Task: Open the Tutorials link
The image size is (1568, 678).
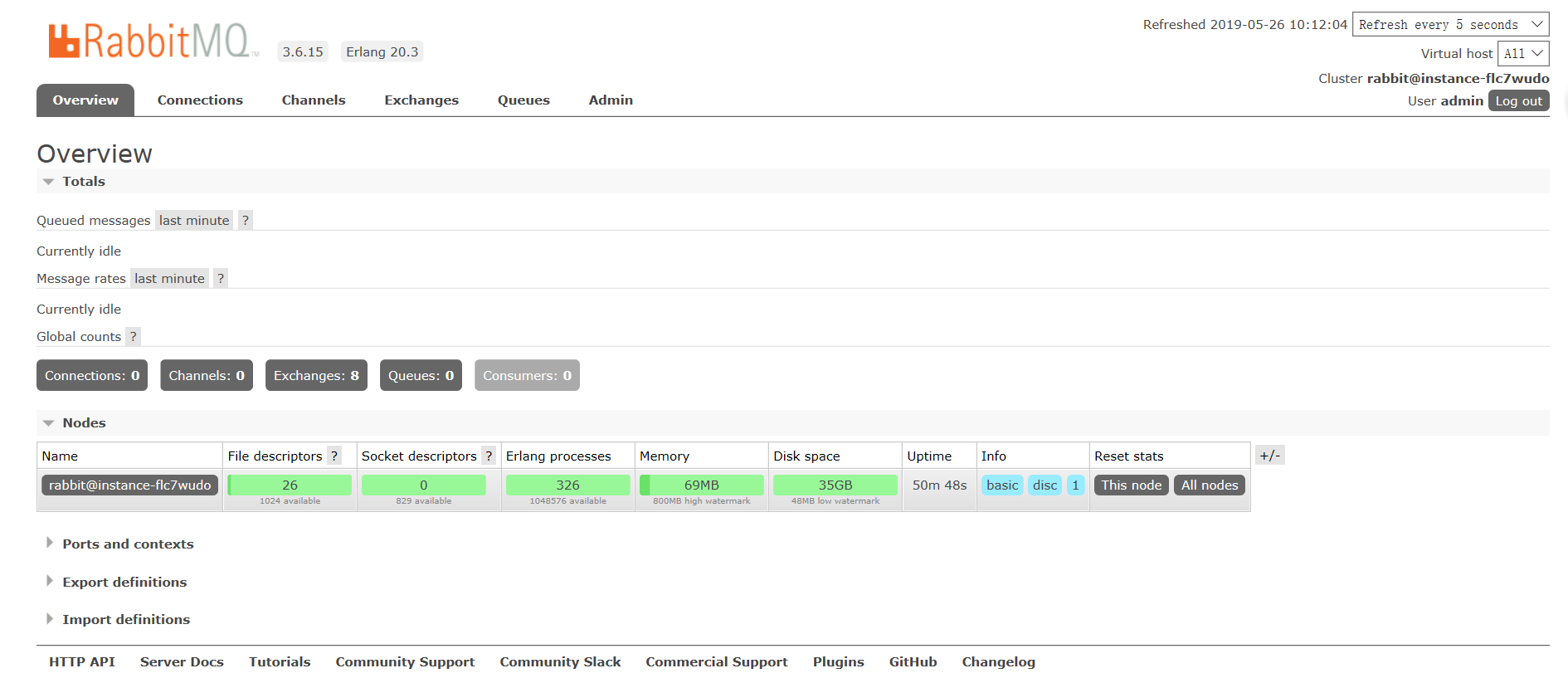Action: [x=280, y=661]
